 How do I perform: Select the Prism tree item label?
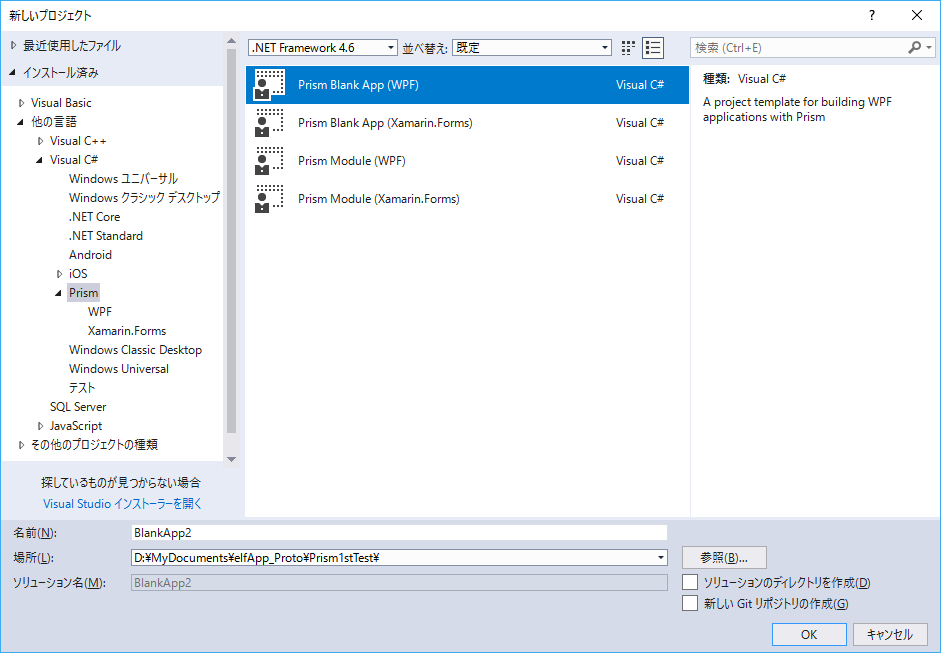83,293
